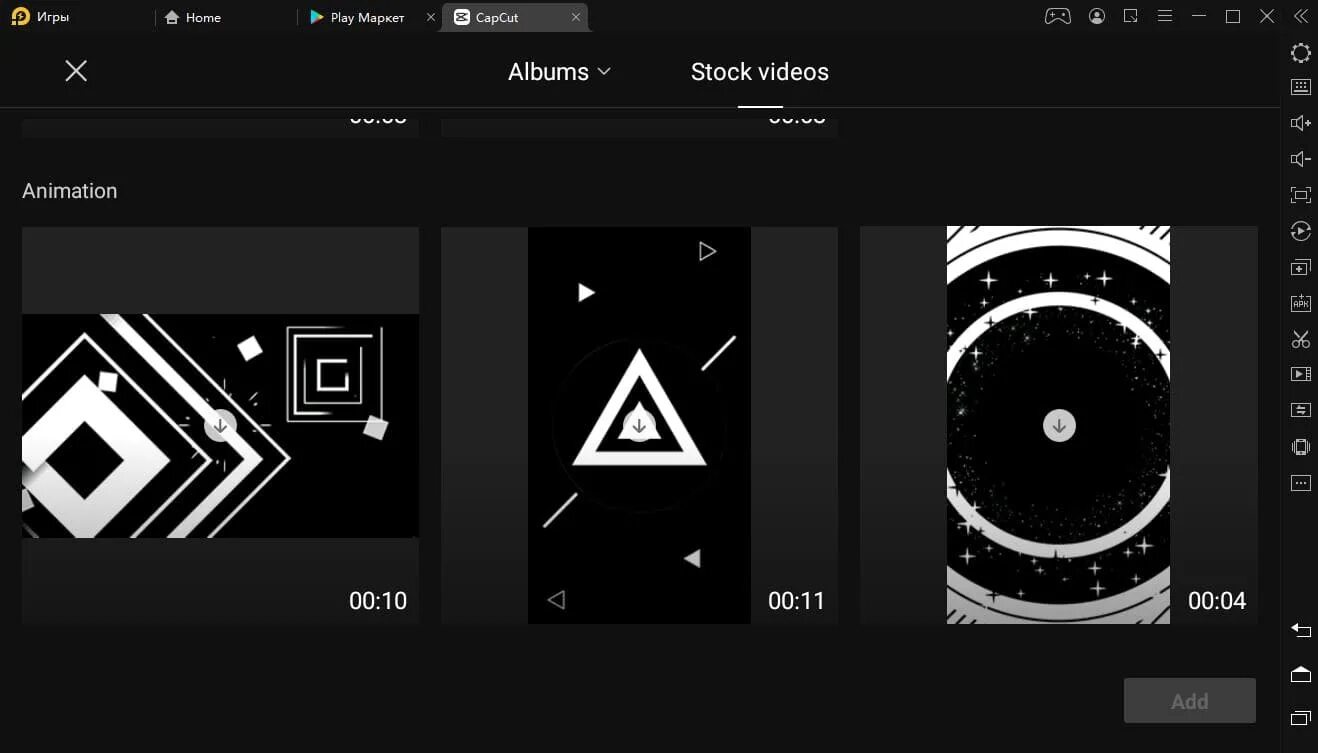This screenshot has height=753, width=1318.
Task: Click the sidebar two-arrows transfer icon
Action: [1300, 410]
